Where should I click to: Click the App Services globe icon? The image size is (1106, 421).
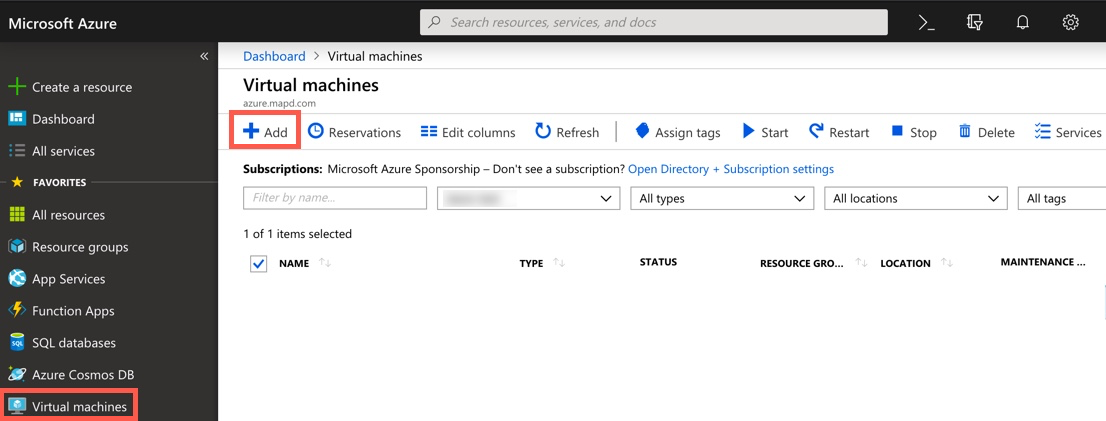click(x=16, y=279)
